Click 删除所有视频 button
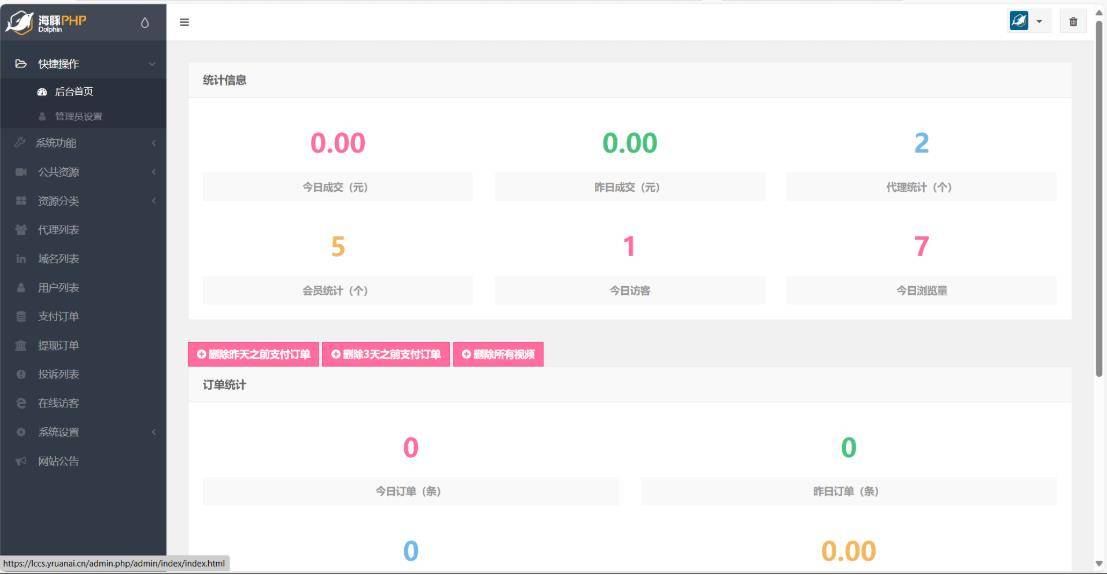Image resolution: width=1107 pixels, height=575 pixels. coord(498,355)
